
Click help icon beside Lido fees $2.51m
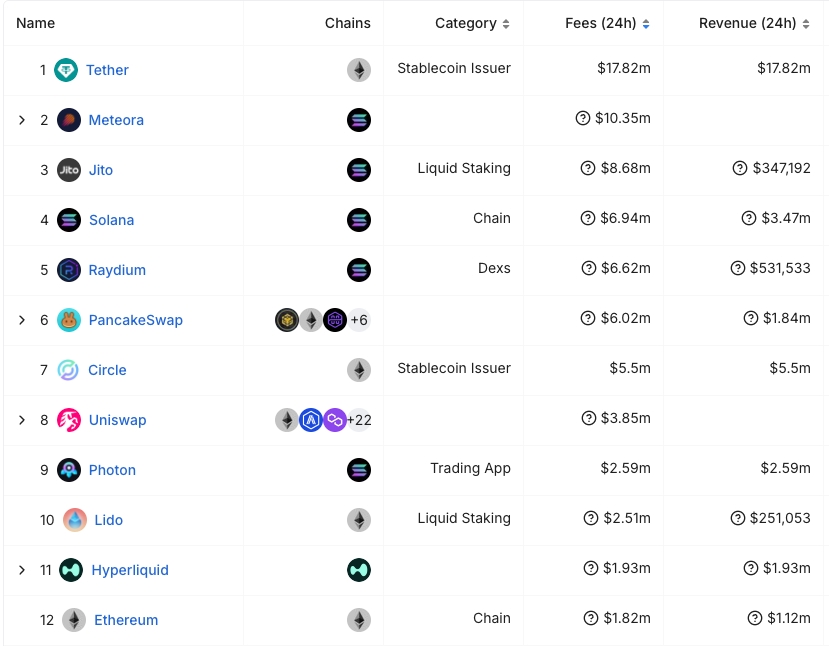point(591,518)
